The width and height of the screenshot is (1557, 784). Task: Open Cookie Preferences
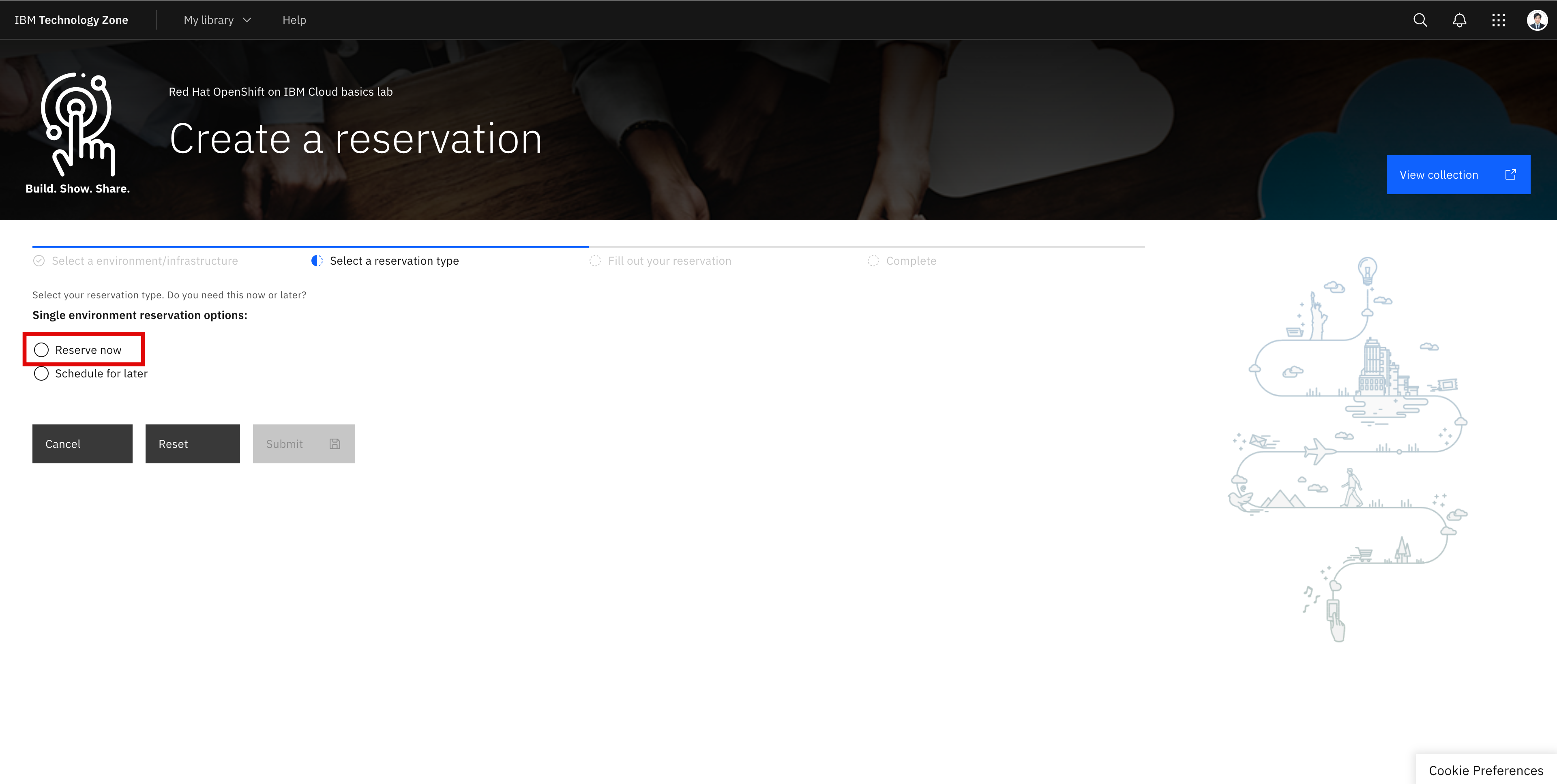pyautogui.click(x=1486, y=770)
